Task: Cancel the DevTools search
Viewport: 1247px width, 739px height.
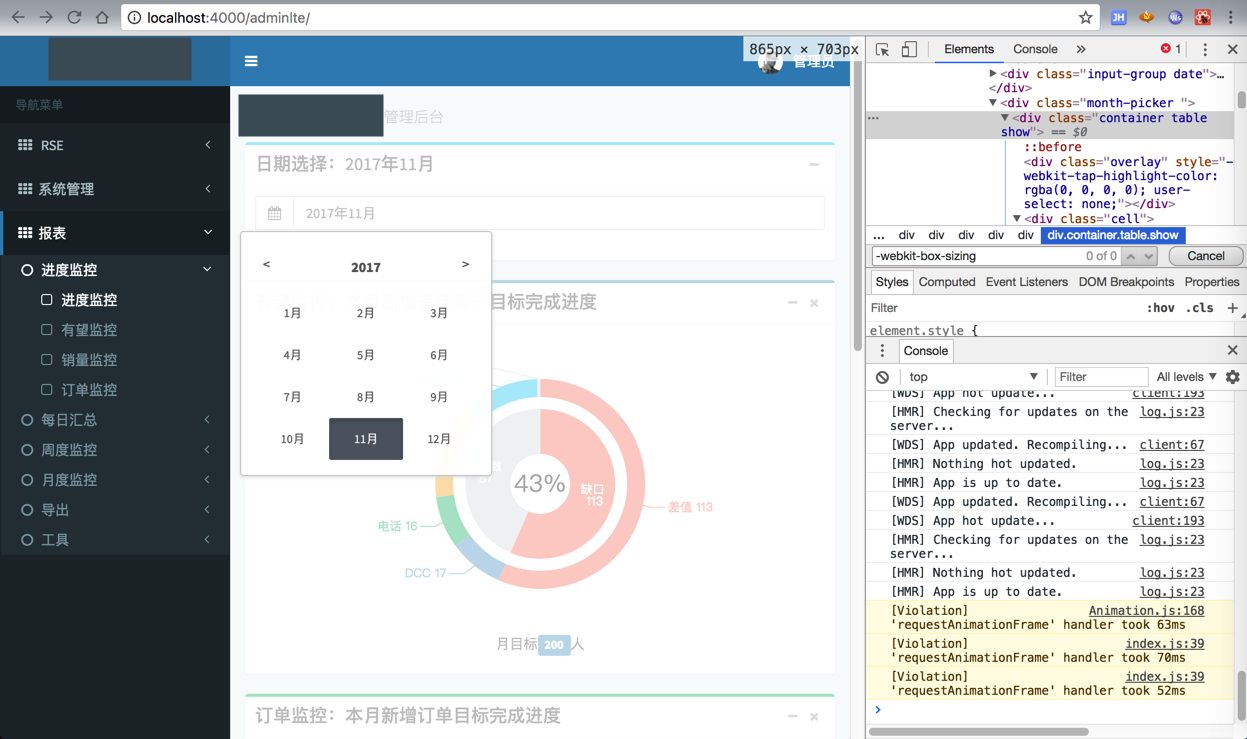Action: point(1205,256)
